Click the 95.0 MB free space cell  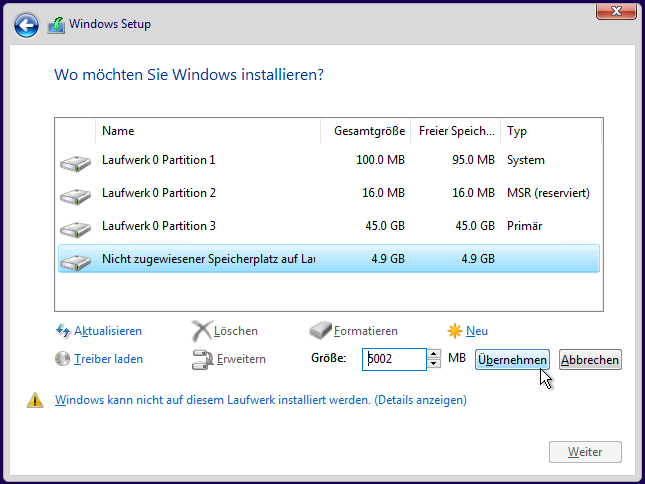(x=473, y=160)
